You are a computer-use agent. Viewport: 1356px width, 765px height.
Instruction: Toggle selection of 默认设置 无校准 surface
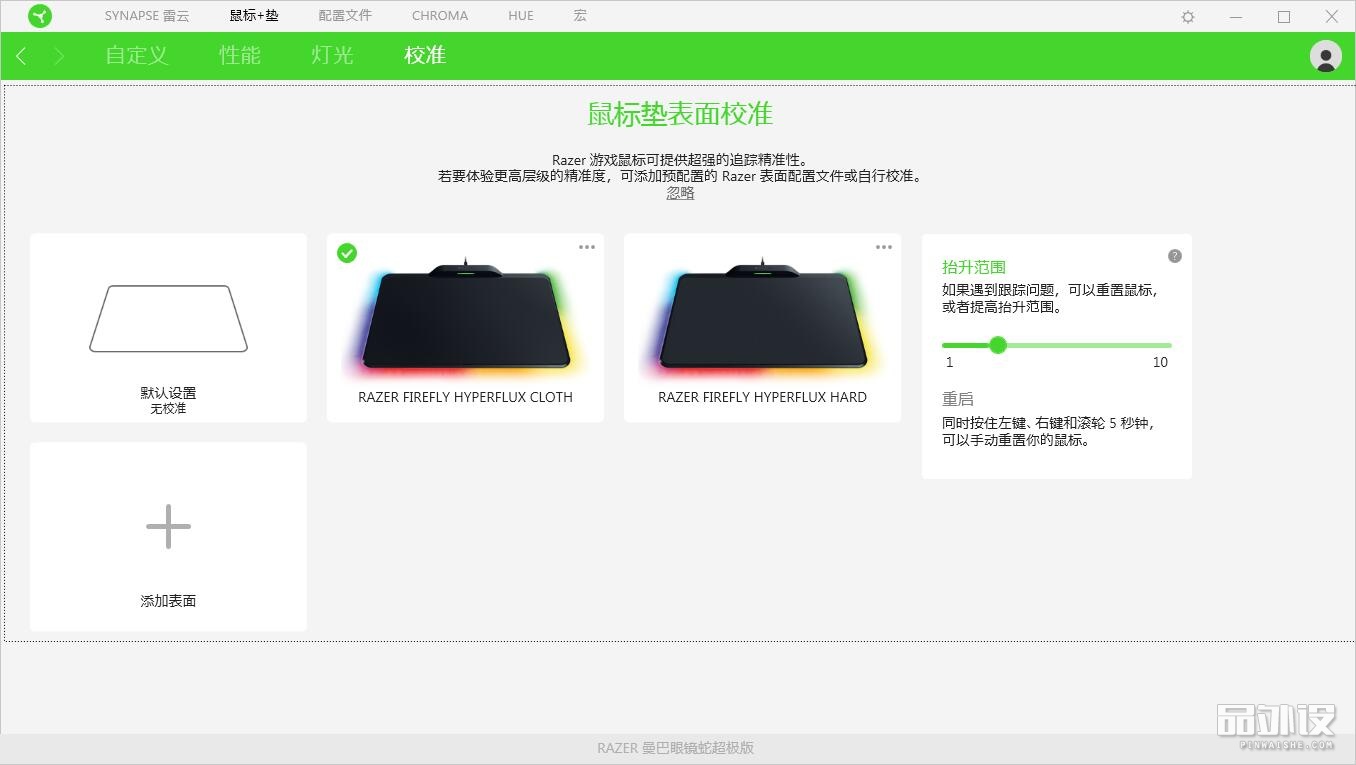tap(167, 327)
